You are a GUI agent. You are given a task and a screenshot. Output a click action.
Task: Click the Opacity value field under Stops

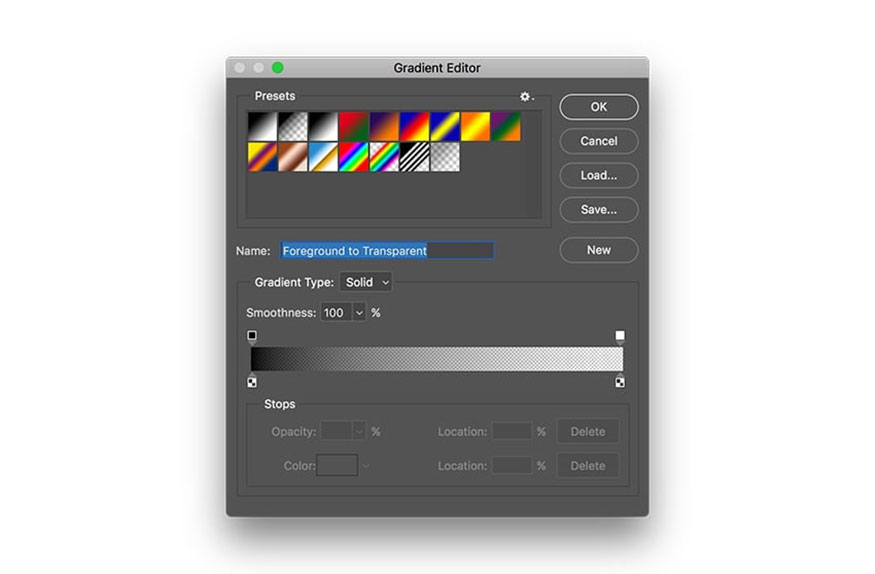pos(336,432)
